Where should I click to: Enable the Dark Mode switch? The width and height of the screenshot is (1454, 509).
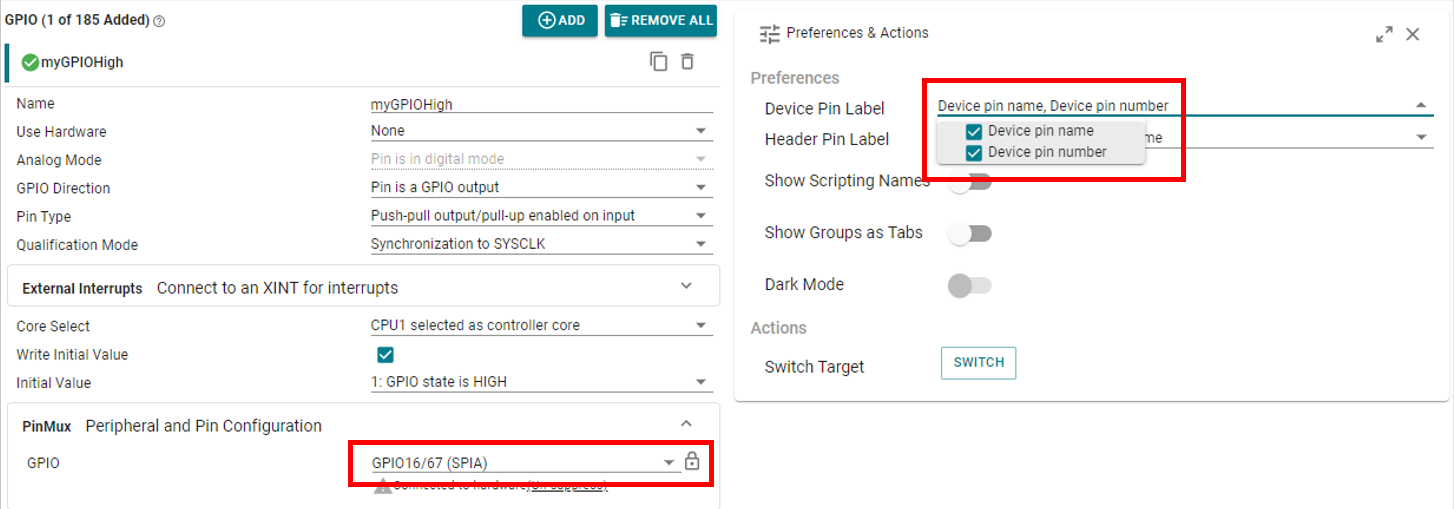(968, 285)
